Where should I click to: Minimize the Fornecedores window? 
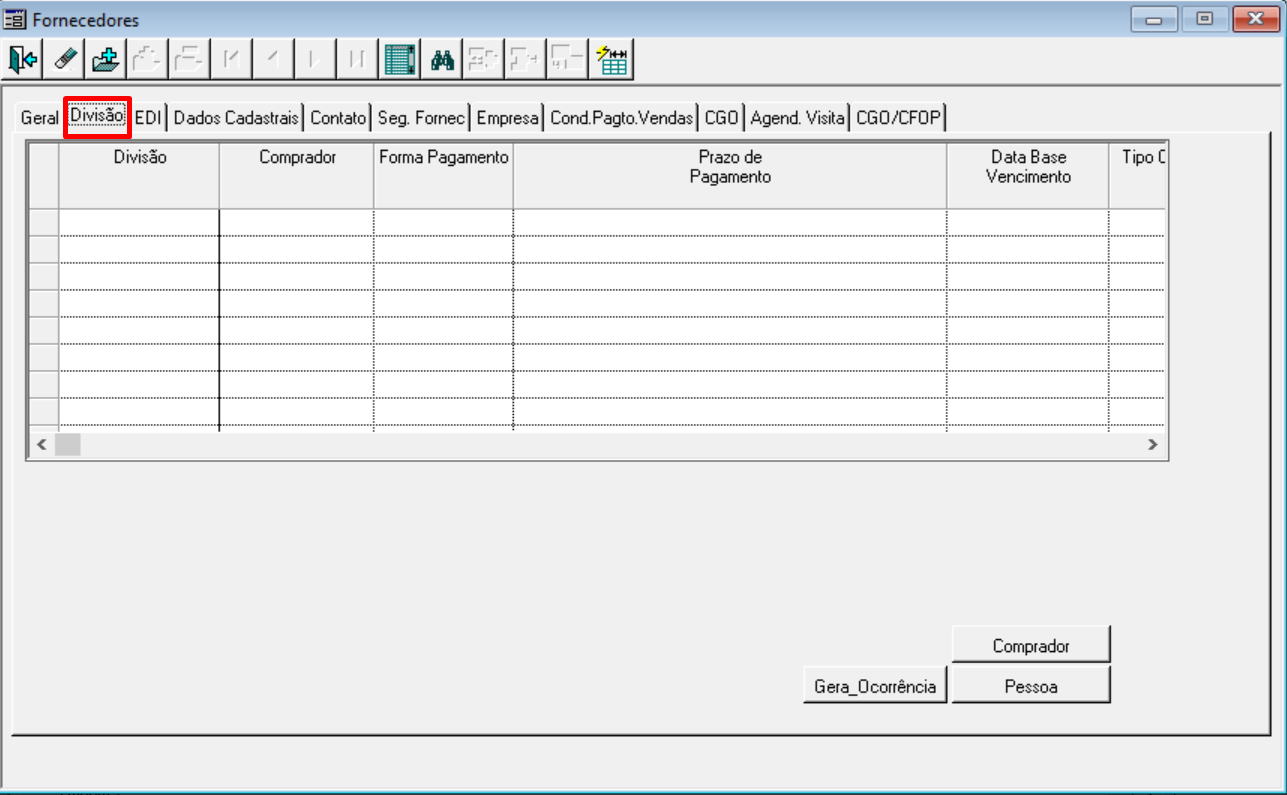1155,19
